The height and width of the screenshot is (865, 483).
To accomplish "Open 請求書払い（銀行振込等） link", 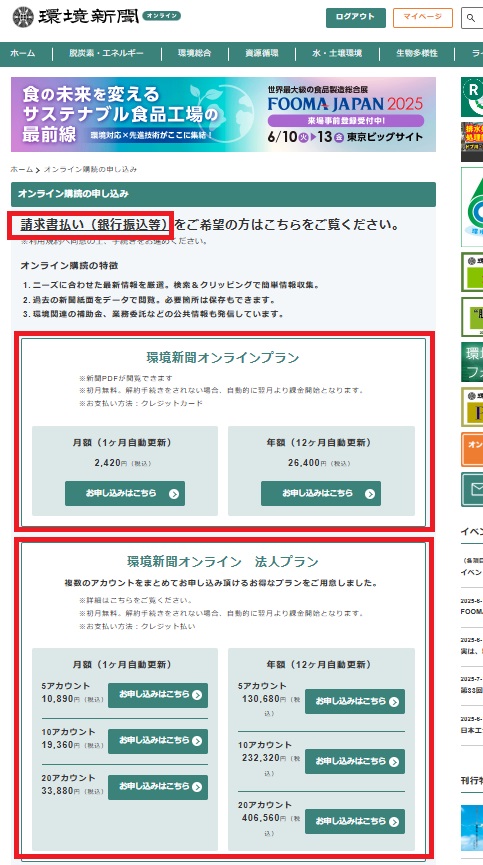I will (x=94, y=225).
